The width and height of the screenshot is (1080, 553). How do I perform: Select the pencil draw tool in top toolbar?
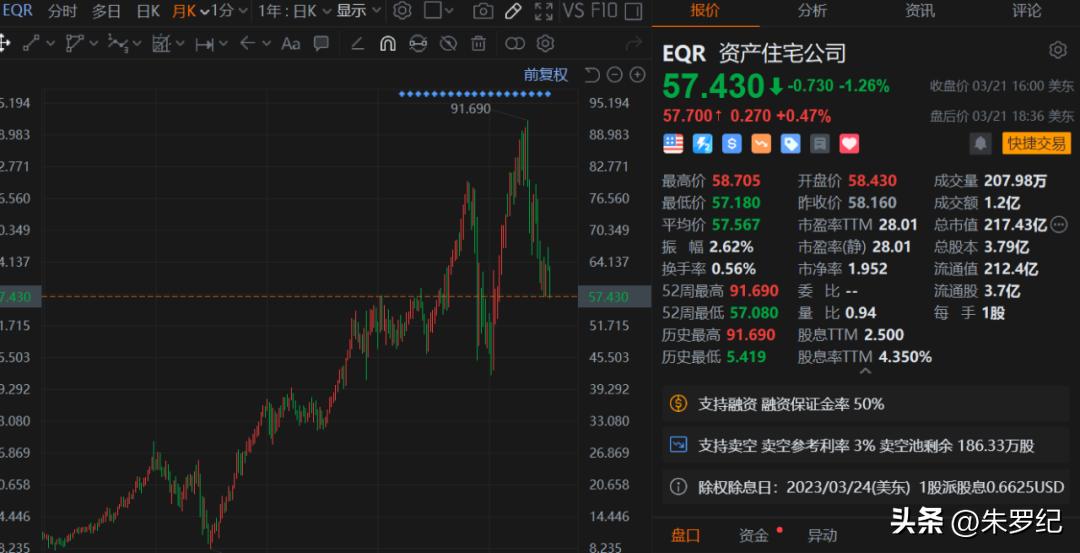(x=513, y=10)
